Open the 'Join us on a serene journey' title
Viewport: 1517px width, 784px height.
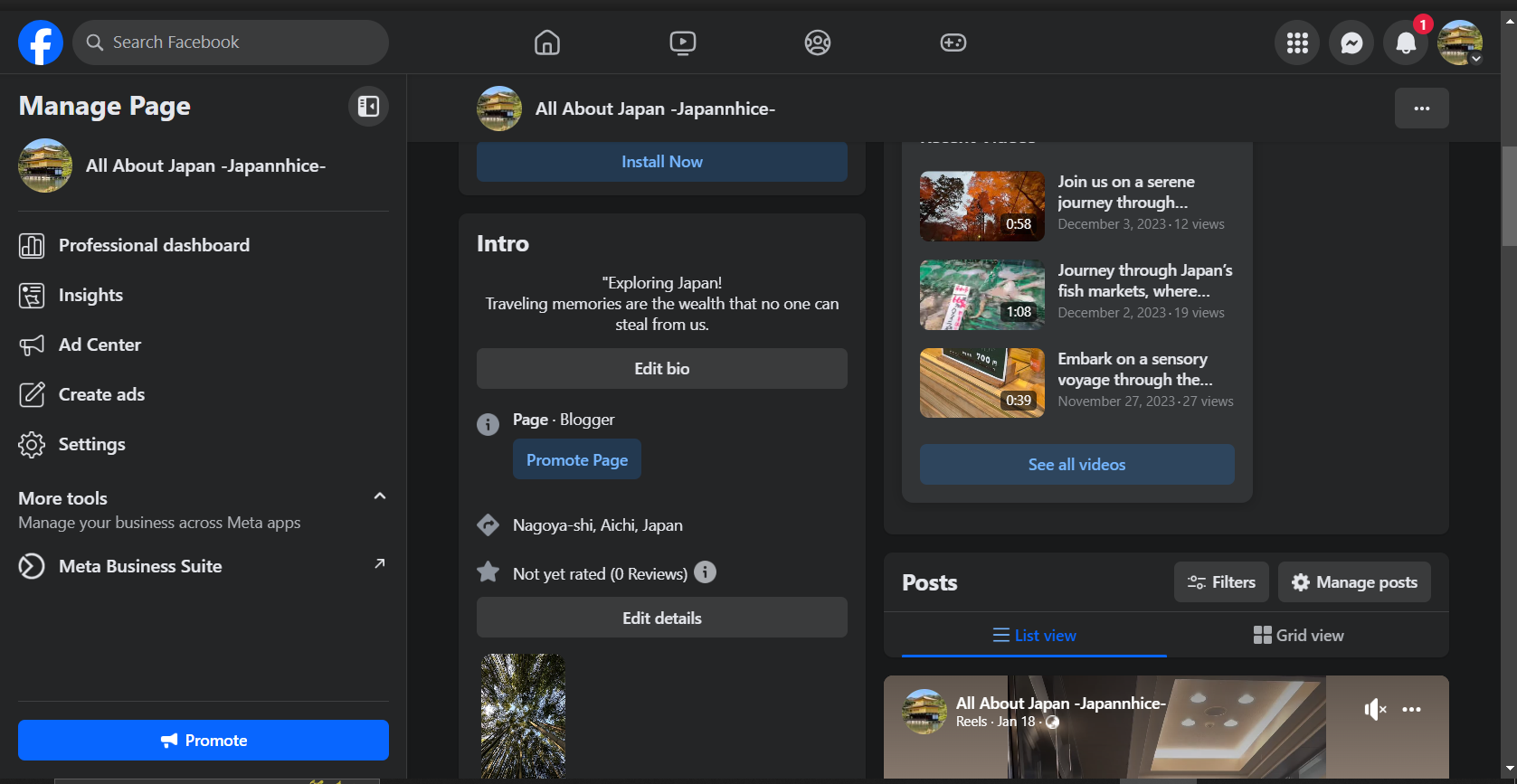[1126, 192]
